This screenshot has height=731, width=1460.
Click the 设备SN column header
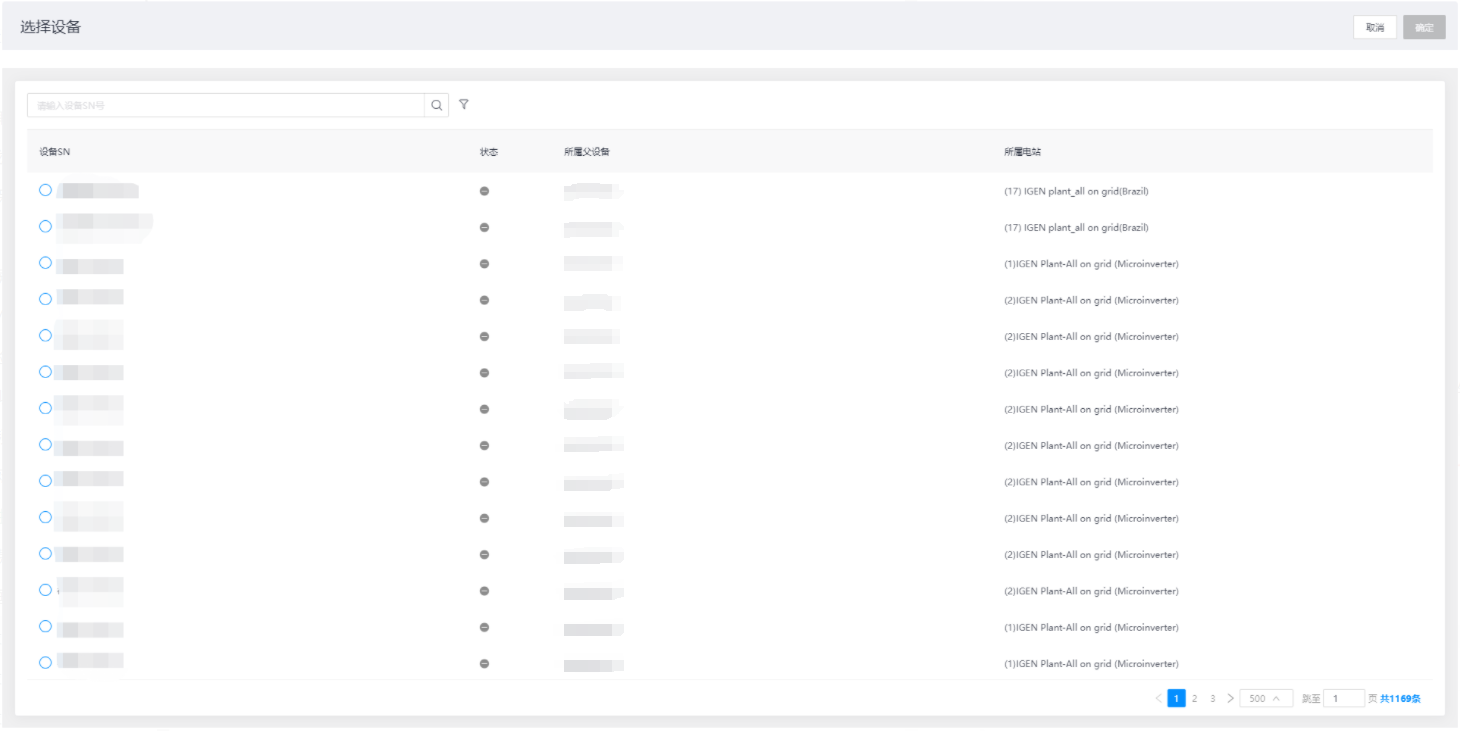click(54, 152)
